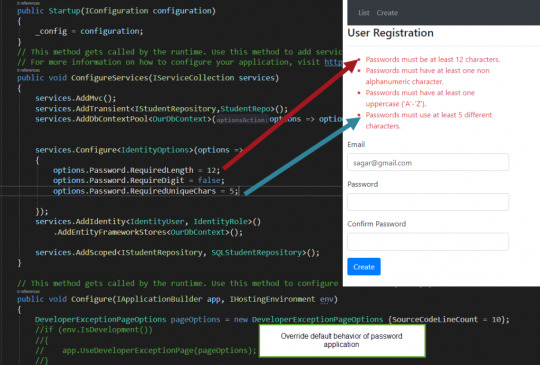
Task: Click the 'at least 5 different characters' error
Action: [429, 121]
